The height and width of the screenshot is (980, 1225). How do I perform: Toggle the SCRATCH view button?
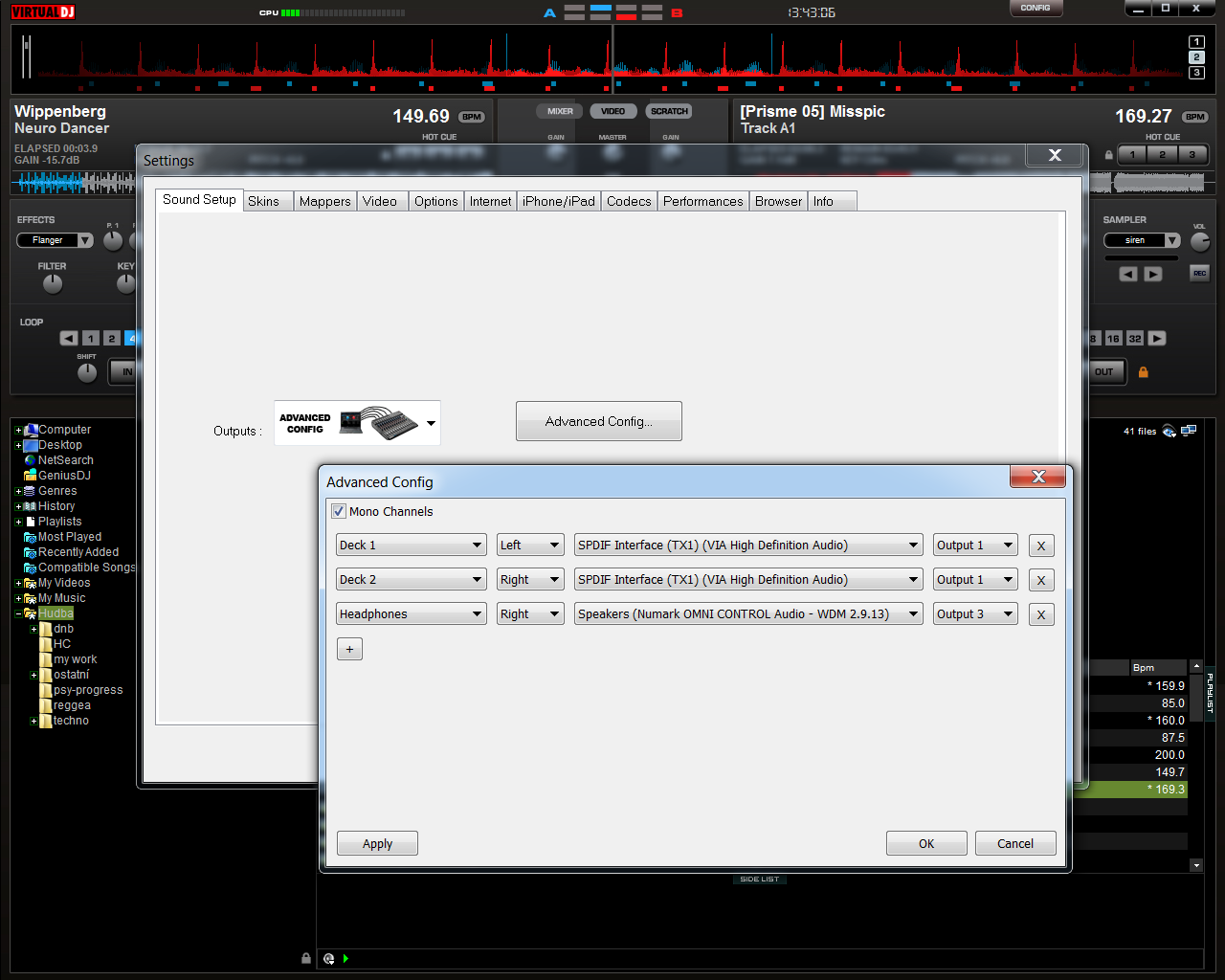tap(669, 112)
